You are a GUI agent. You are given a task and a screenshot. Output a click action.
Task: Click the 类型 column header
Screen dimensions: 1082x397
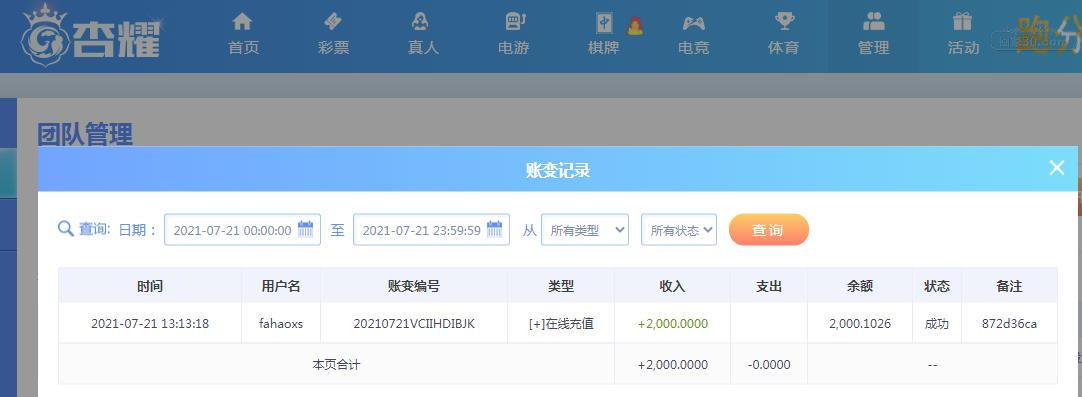561,286
